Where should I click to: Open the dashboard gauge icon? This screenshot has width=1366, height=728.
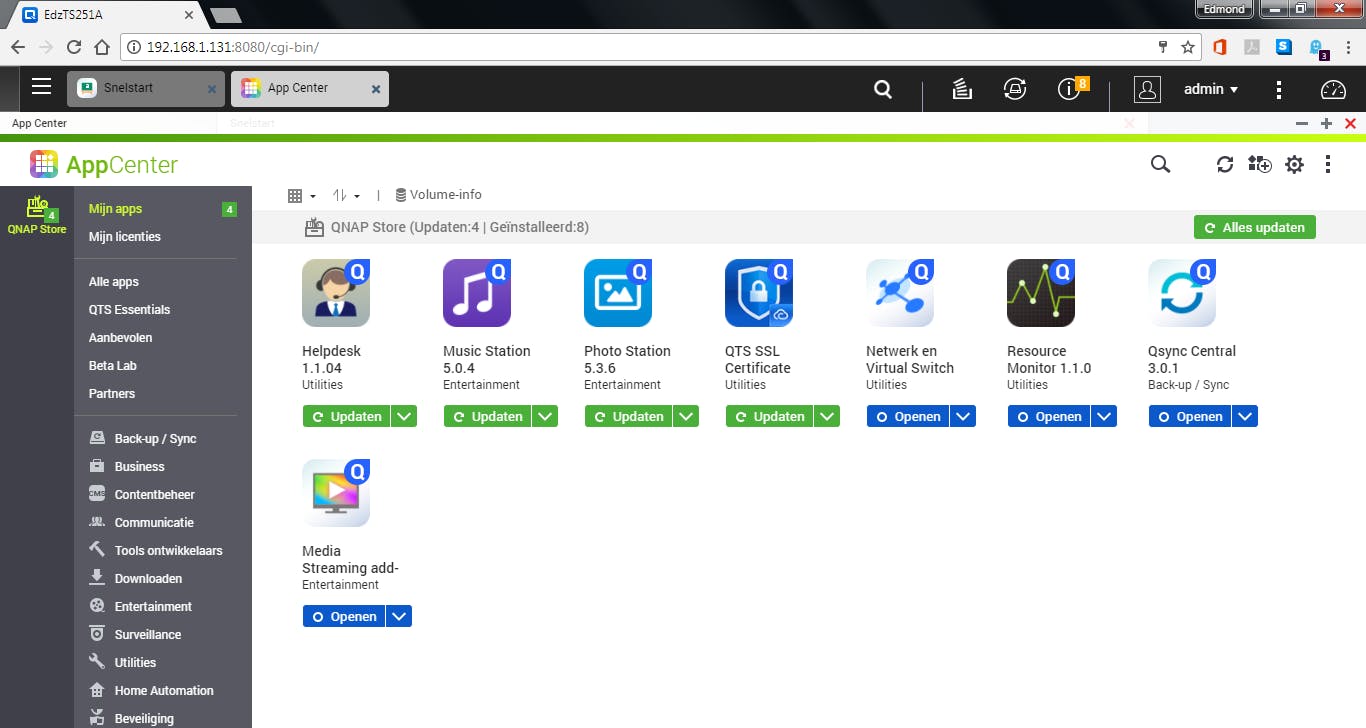point(1334,89)
